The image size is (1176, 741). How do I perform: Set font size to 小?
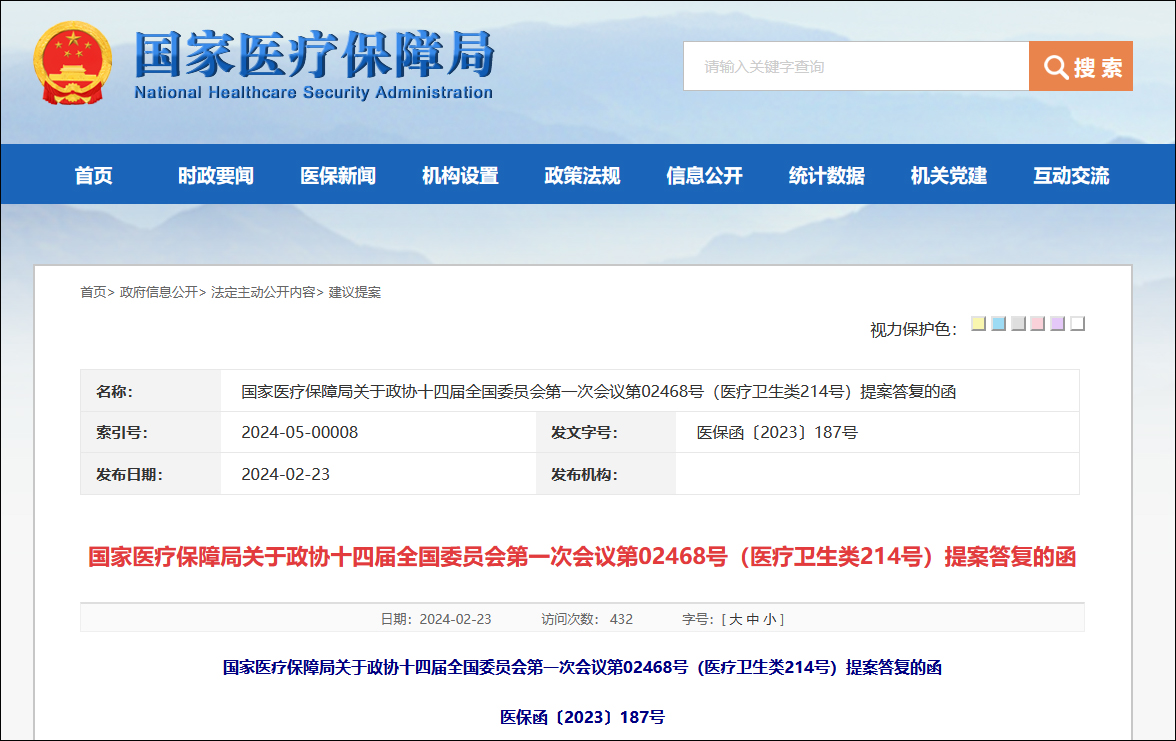[770, 620]
